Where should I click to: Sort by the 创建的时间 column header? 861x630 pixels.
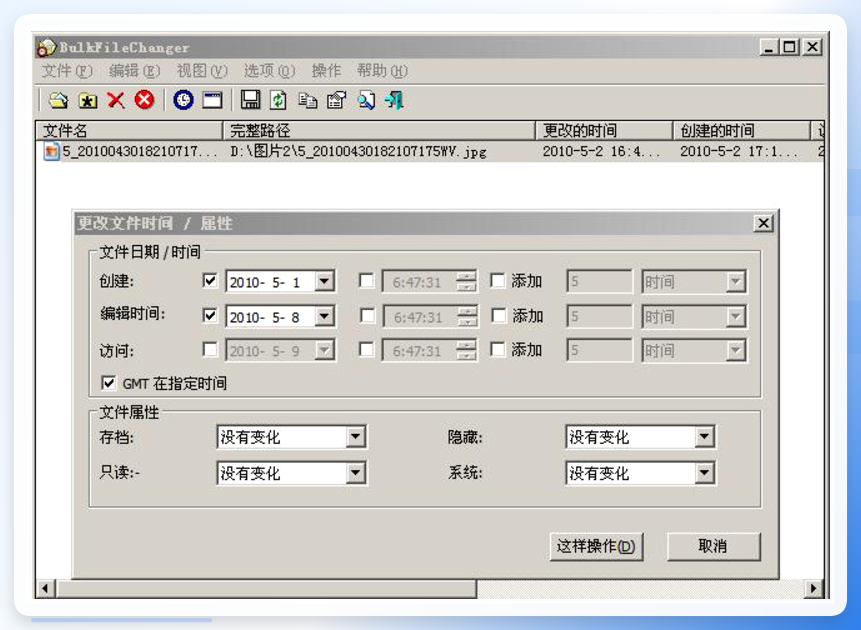(x=742, y=131)
